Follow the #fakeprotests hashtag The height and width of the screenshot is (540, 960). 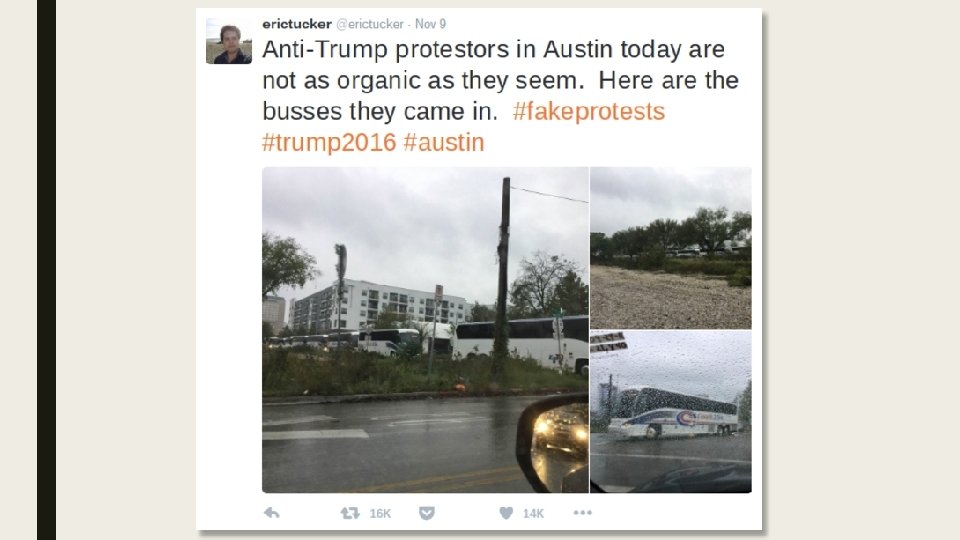[588, 111]
